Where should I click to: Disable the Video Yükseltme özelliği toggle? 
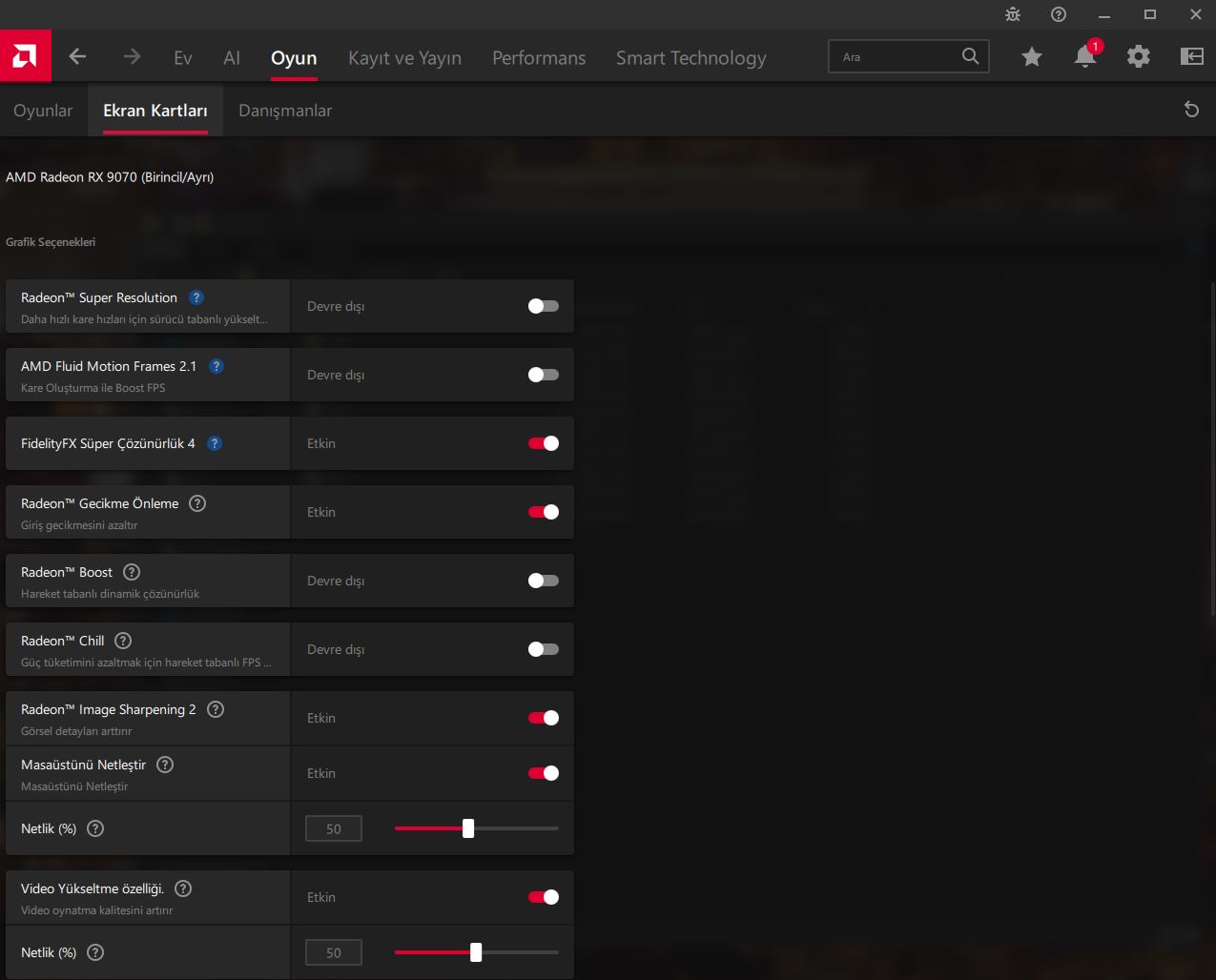(x=543, y=897)
